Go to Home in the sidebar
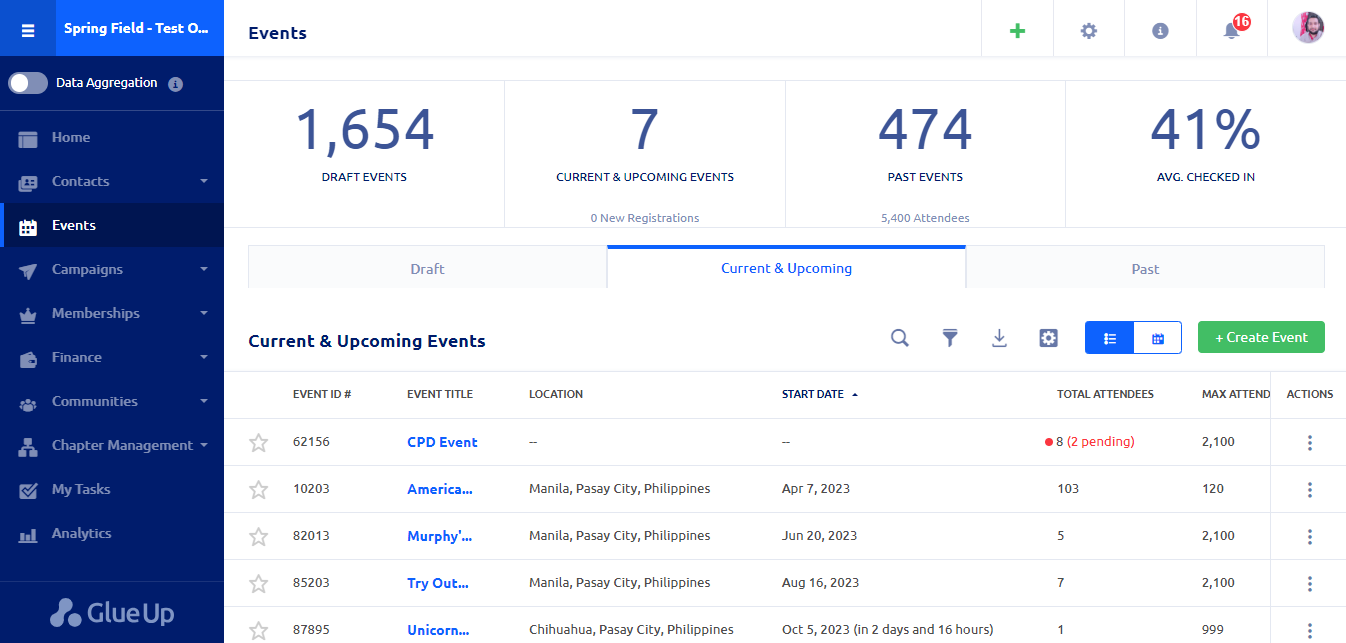The image size is (1346, 643). [x=112, y=137]
